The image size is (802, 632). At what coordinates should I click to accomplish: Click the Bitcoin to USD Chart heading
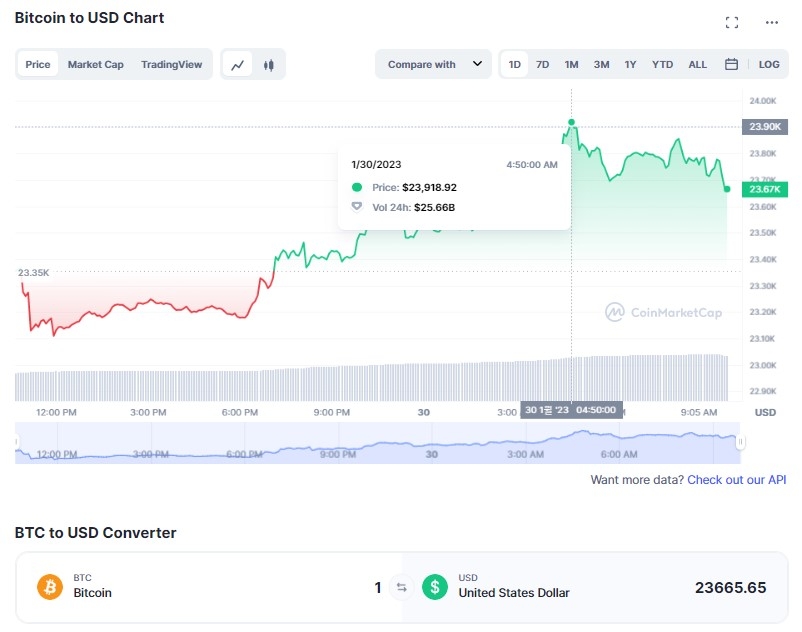click(x=90, y=18)
